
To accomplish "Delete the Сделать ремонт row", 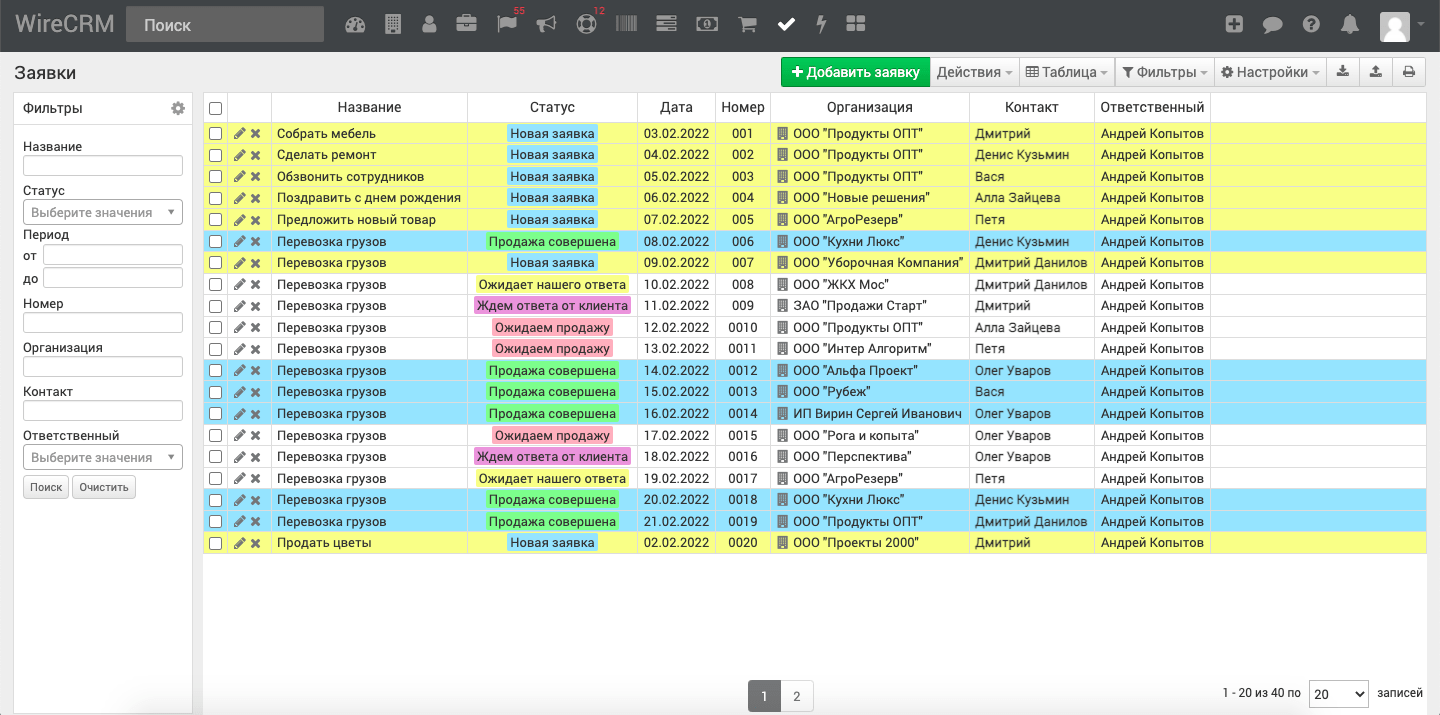I will [x=255, y=155].
